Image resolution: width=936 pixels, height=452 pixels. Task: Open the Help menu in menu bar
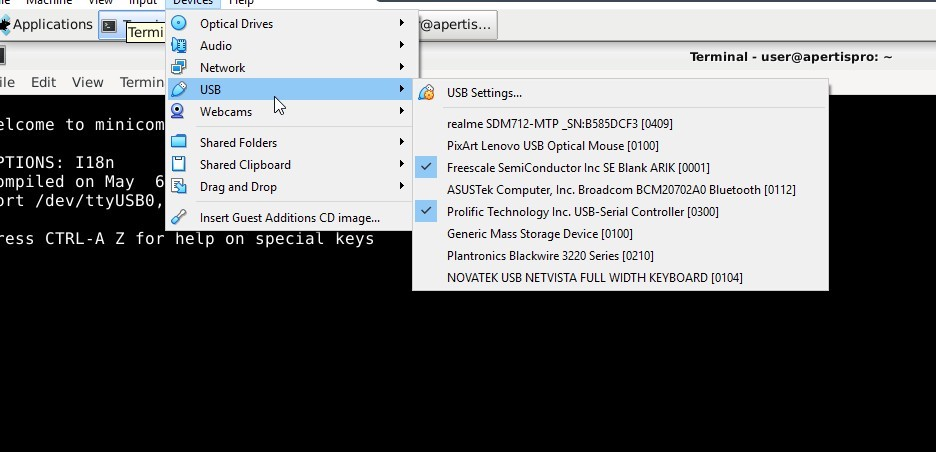coord(241,2)
